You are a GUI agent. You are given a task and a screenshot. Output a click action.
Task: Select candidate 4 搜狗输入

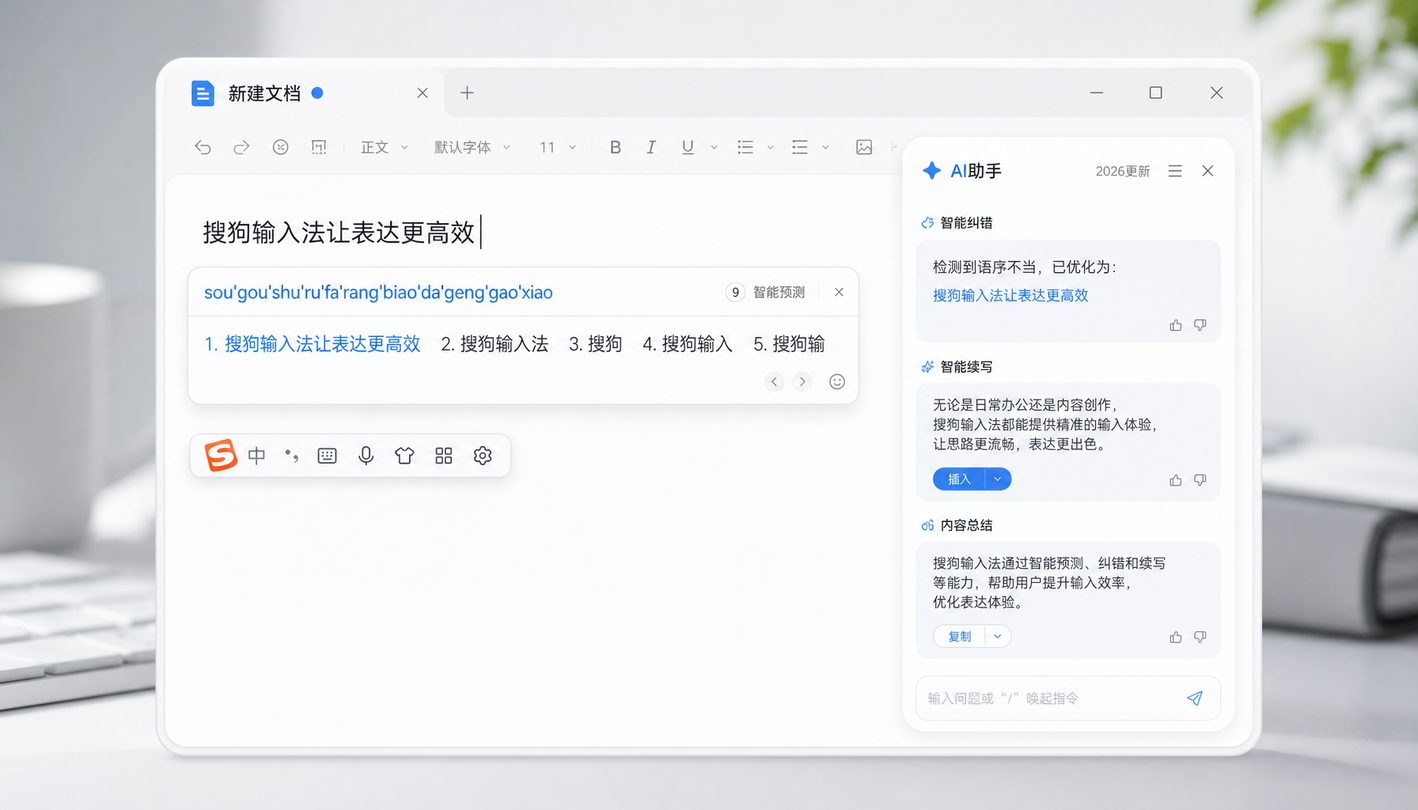687,344
